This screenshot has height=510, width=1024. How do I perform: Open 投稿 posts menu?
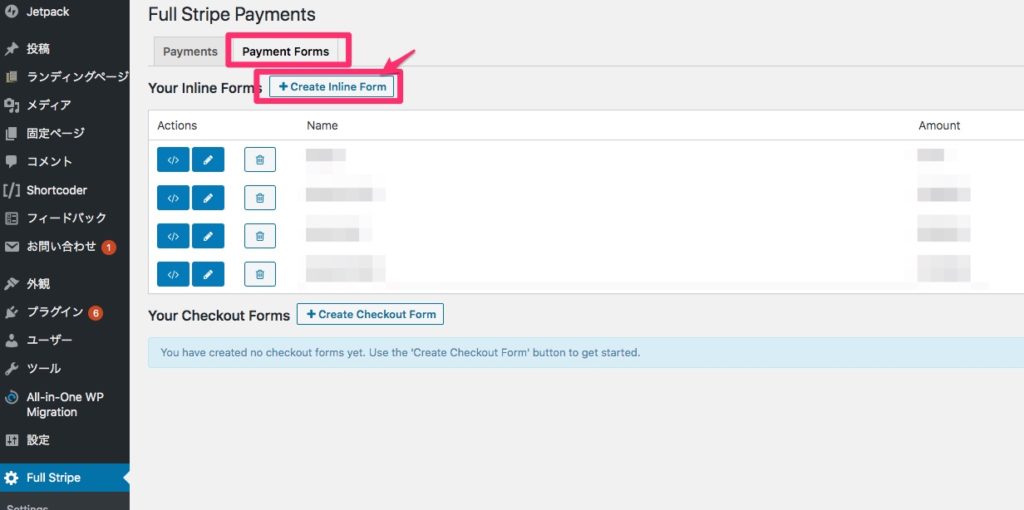[38, 49]
